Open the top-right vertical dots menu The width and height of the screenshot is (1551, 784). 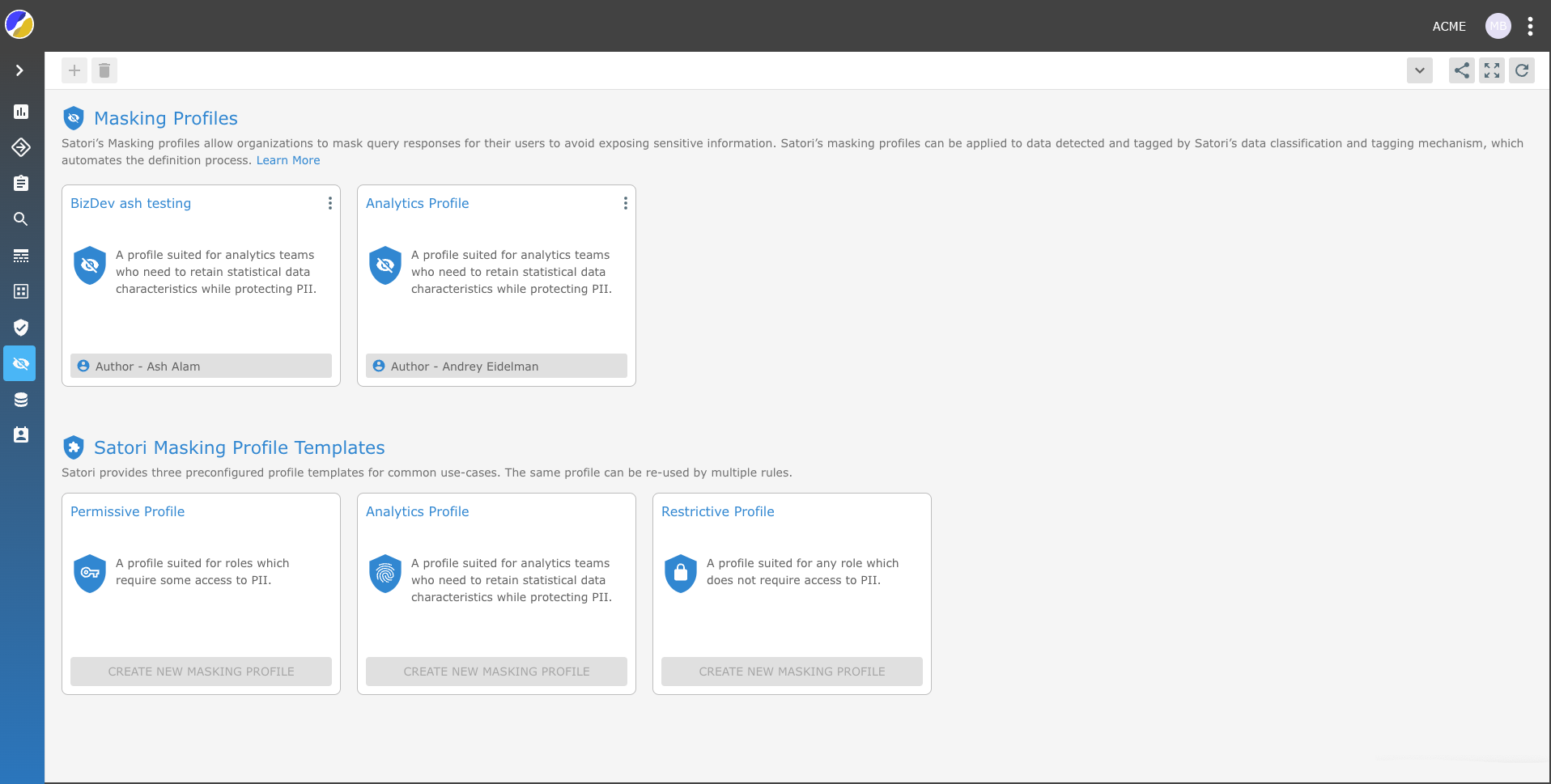tap(1530, 26)
